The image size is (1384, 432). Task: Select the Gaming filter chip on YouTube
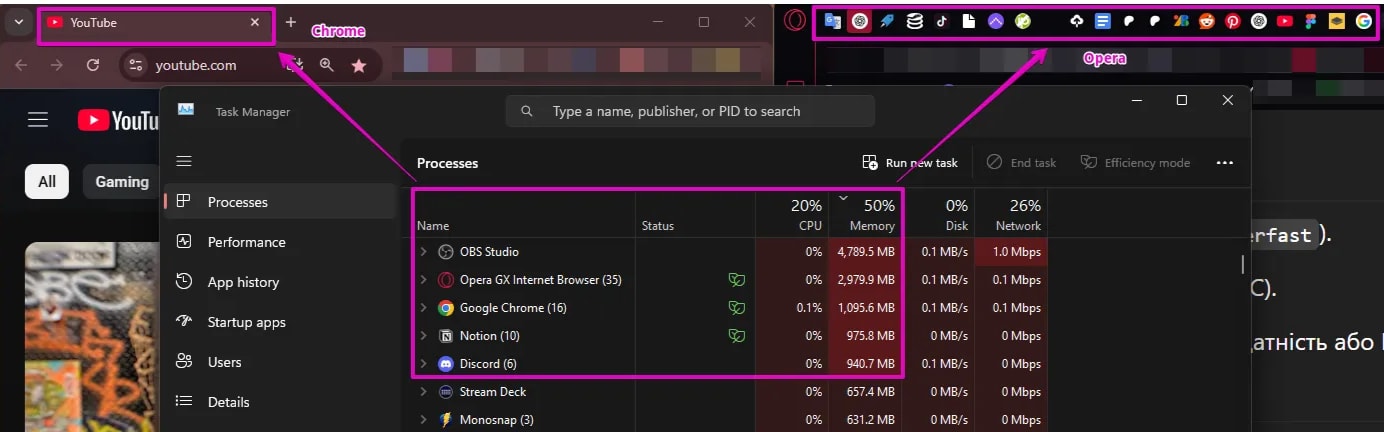[122, 182]
